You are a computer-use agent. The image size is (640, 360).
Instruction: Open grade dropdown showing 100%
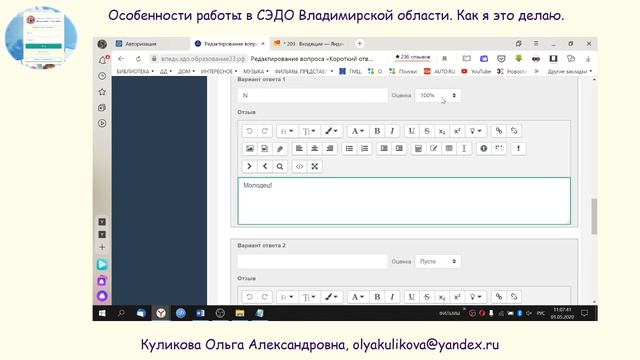(438, 96)
